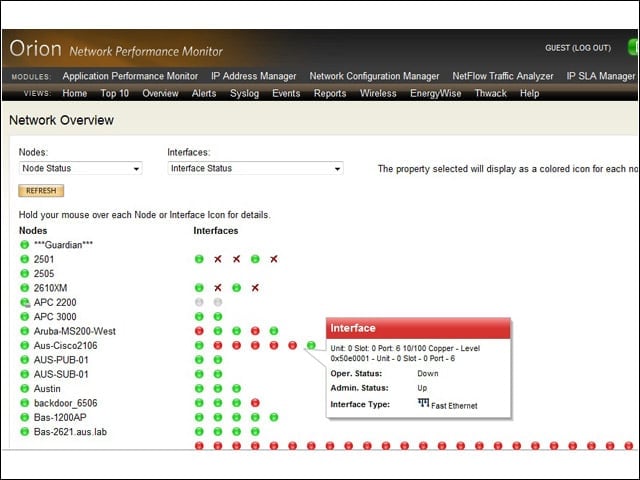
Task: Go to the Home view
Action: tap(75, 93)
